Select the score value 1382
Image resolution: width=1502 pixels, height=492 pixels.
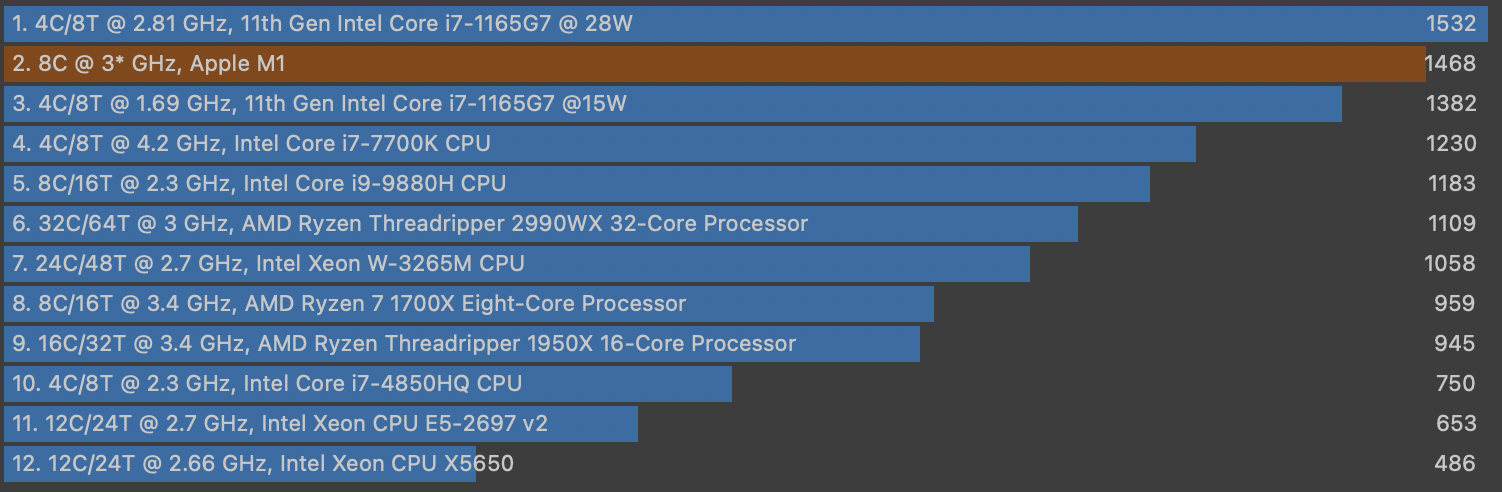click(1451, 103)
